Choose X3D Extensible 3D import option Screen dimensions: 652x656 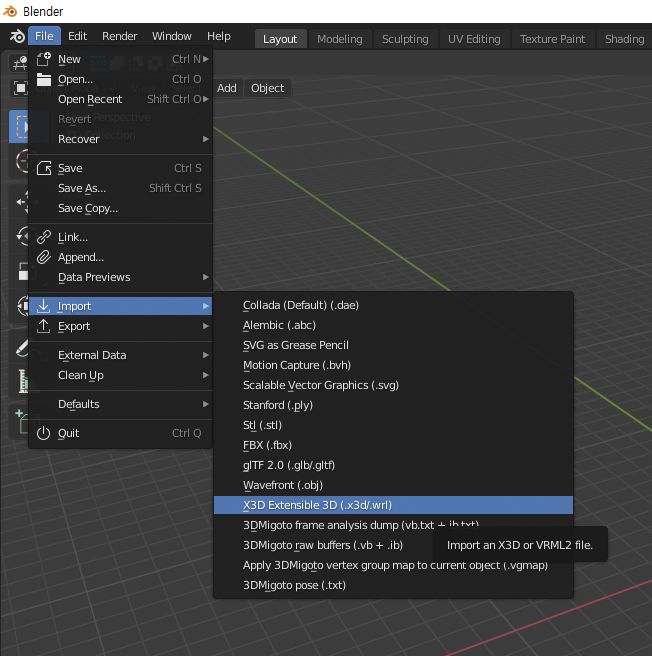(317, 505)
